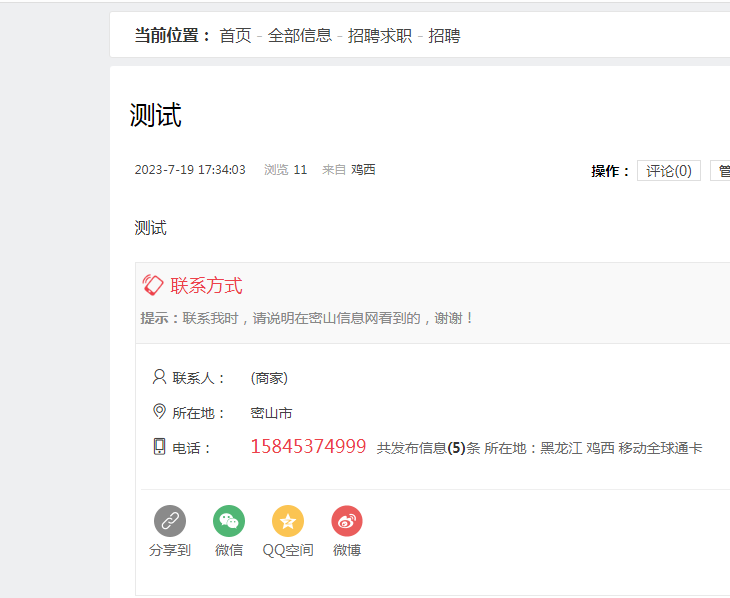Click the 测试 post title heading
Screen dimensions: 730x598
click(x=156, y=115)
